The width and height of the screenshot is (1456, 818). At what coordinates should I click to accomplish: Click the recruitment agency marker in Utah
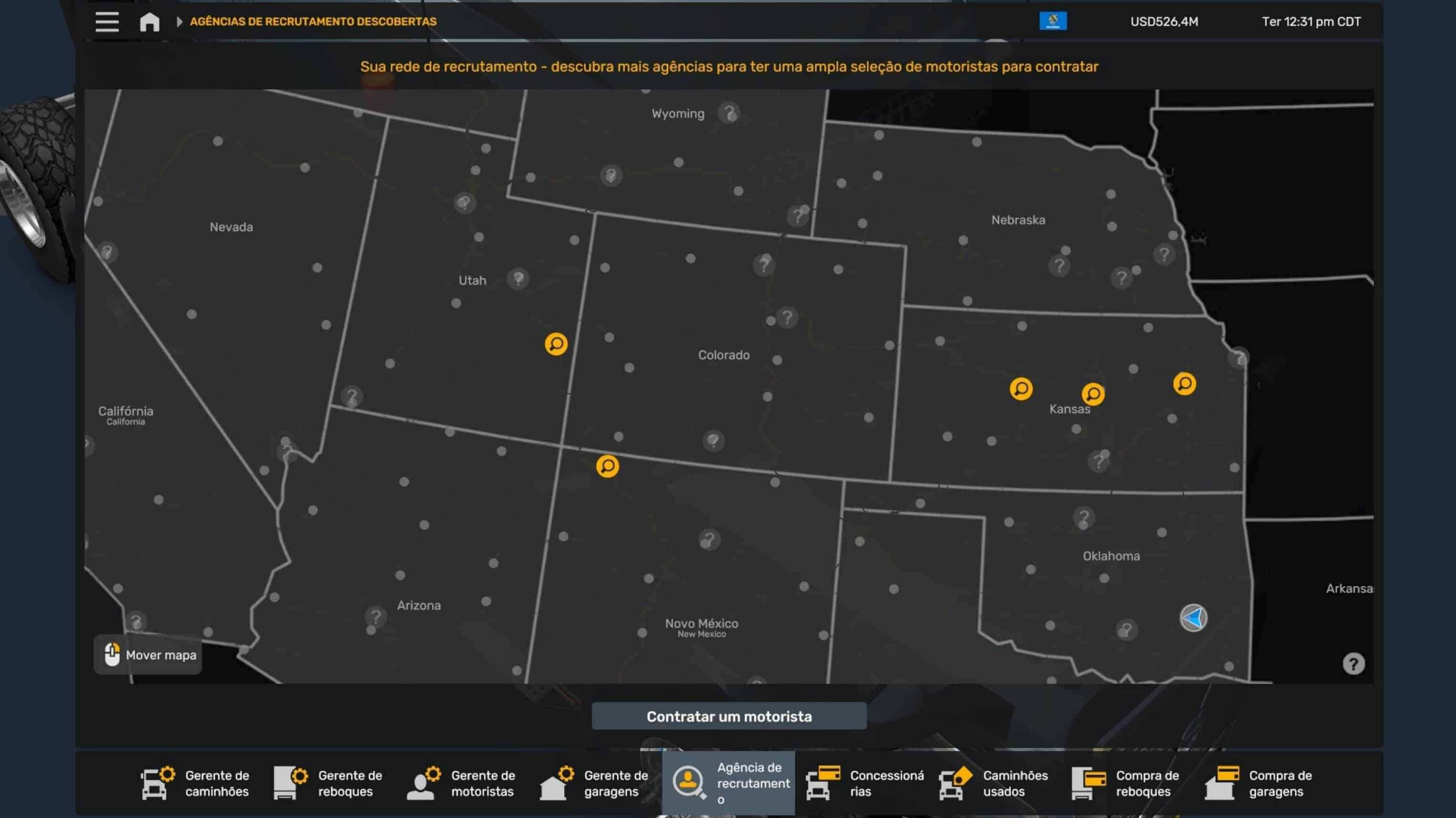[555, 344]
